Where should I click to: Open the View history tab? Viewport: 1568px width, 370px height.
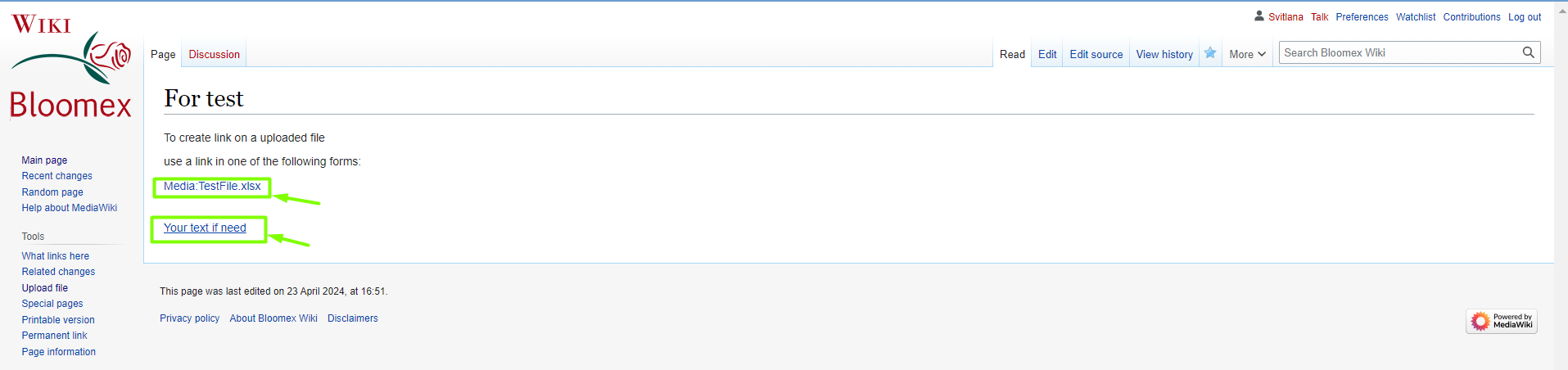point(1164,54)
